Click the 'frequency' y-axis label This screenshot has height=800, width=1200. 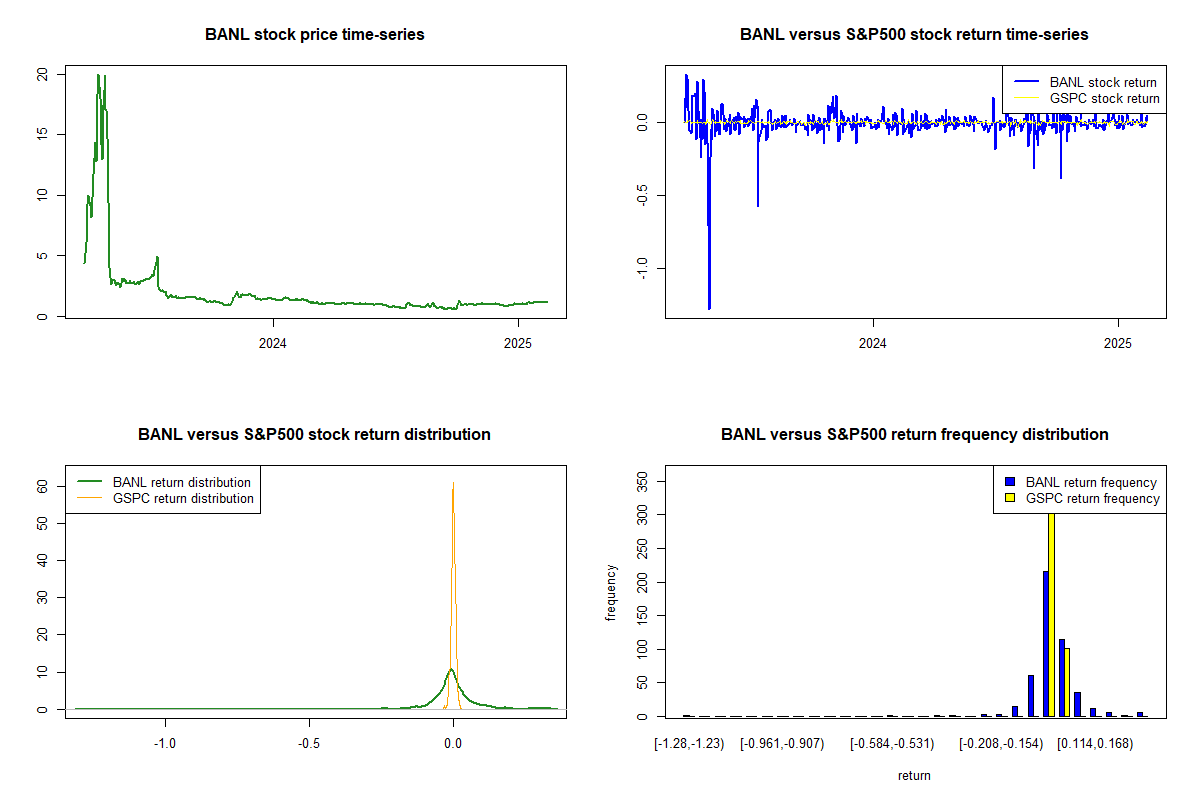(x=611, y=592)
